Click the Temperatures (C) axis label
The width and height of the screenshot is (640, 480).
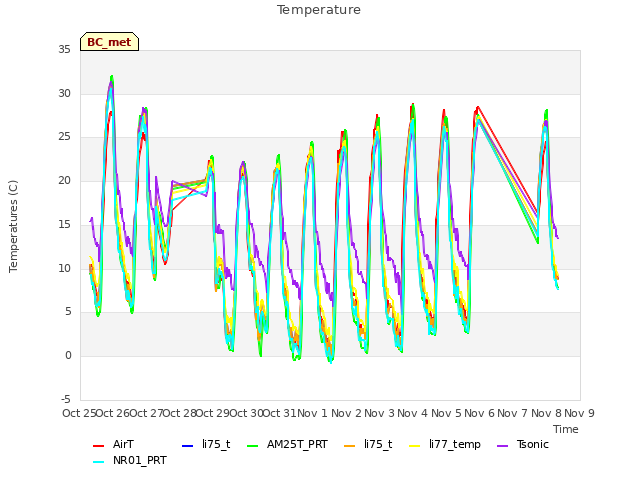[13, 226]
